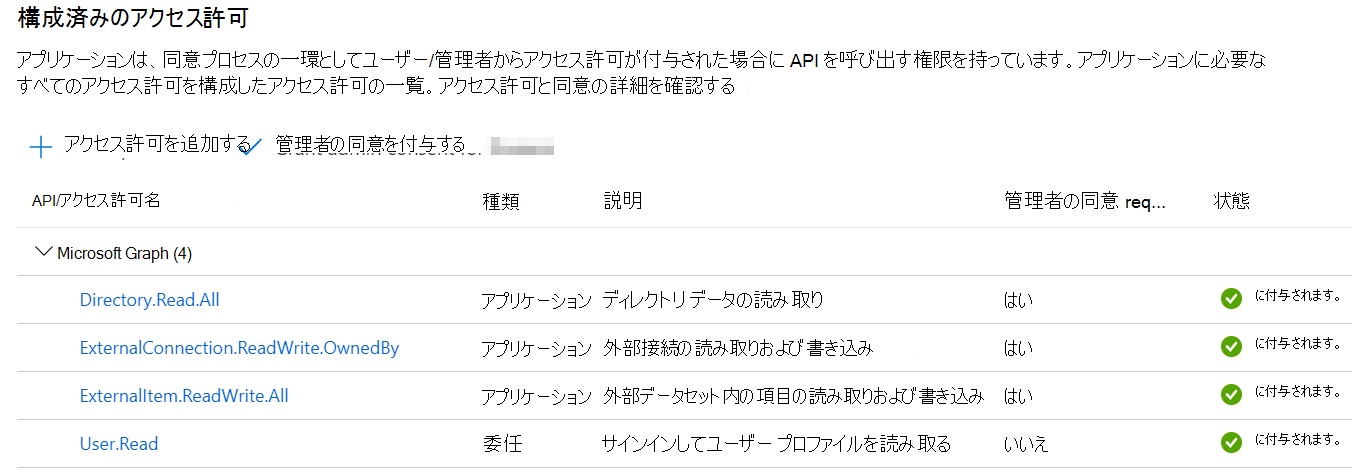1352x476 pixels.
Task: Click アクセス許可を追加する button
Action: click(156, 144)
